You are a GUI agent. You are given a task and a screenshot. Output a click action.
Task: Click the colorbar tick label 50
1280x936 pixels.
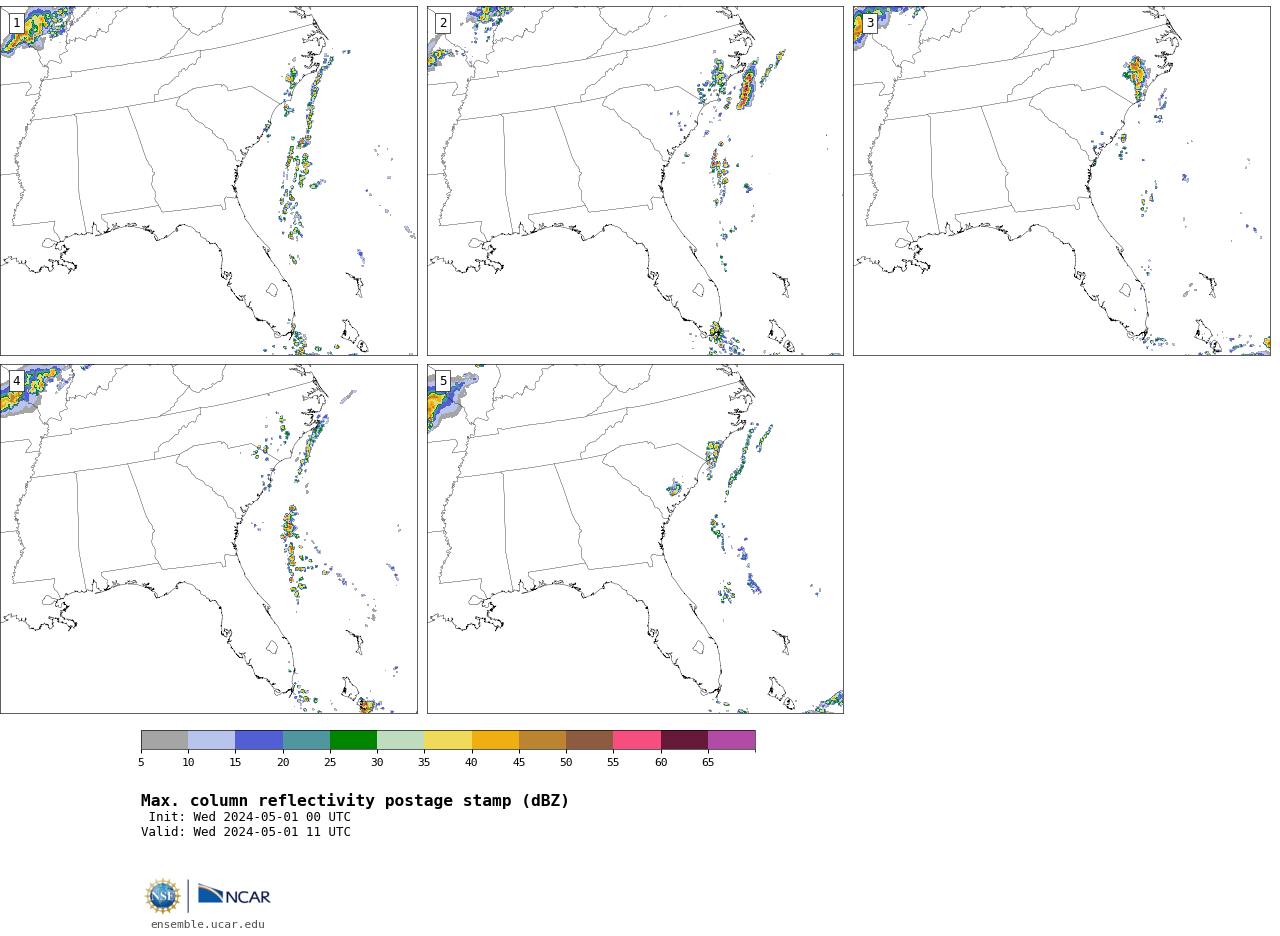point(566,763)
